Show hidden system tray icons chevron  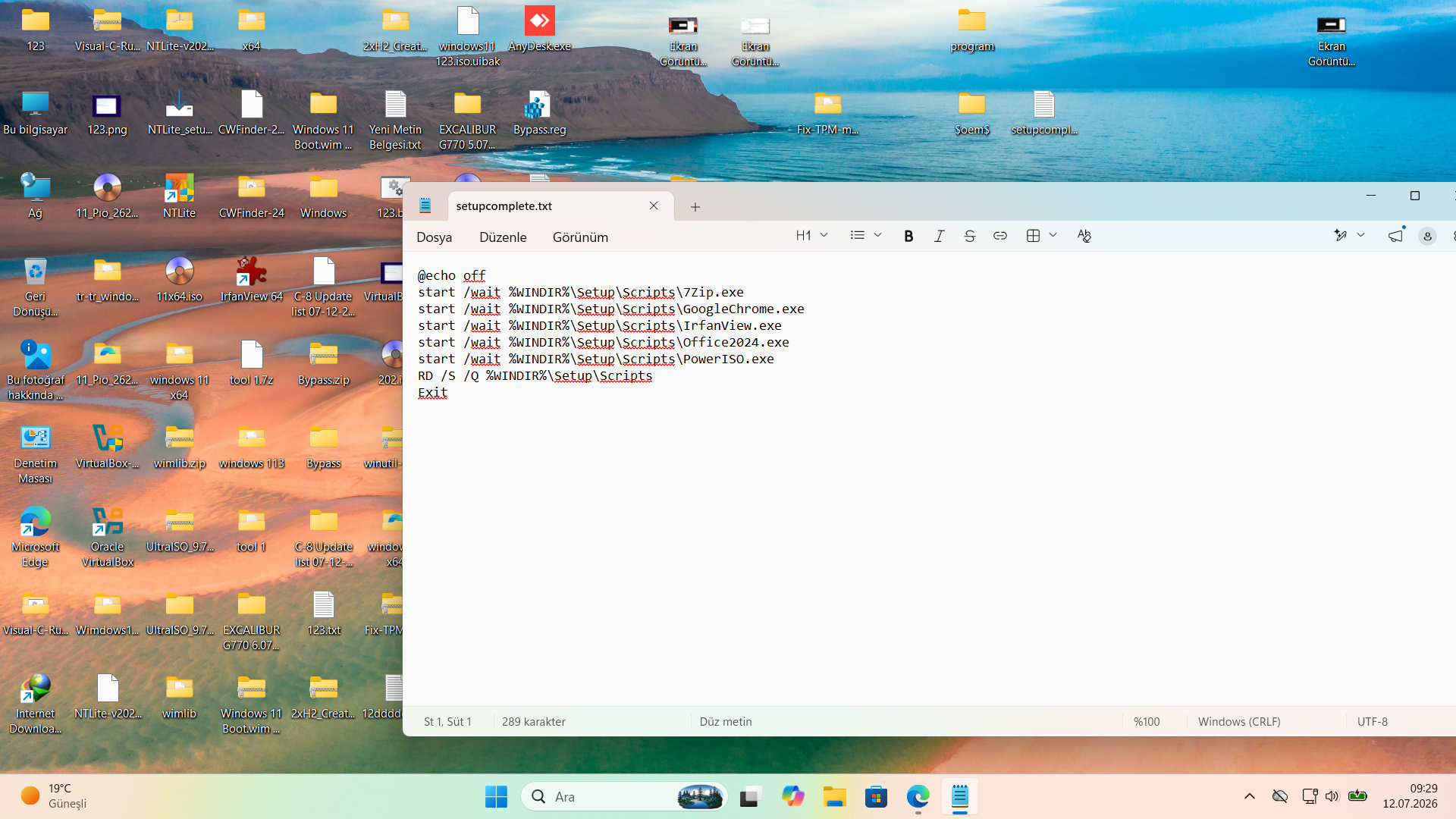point(1249,796)
